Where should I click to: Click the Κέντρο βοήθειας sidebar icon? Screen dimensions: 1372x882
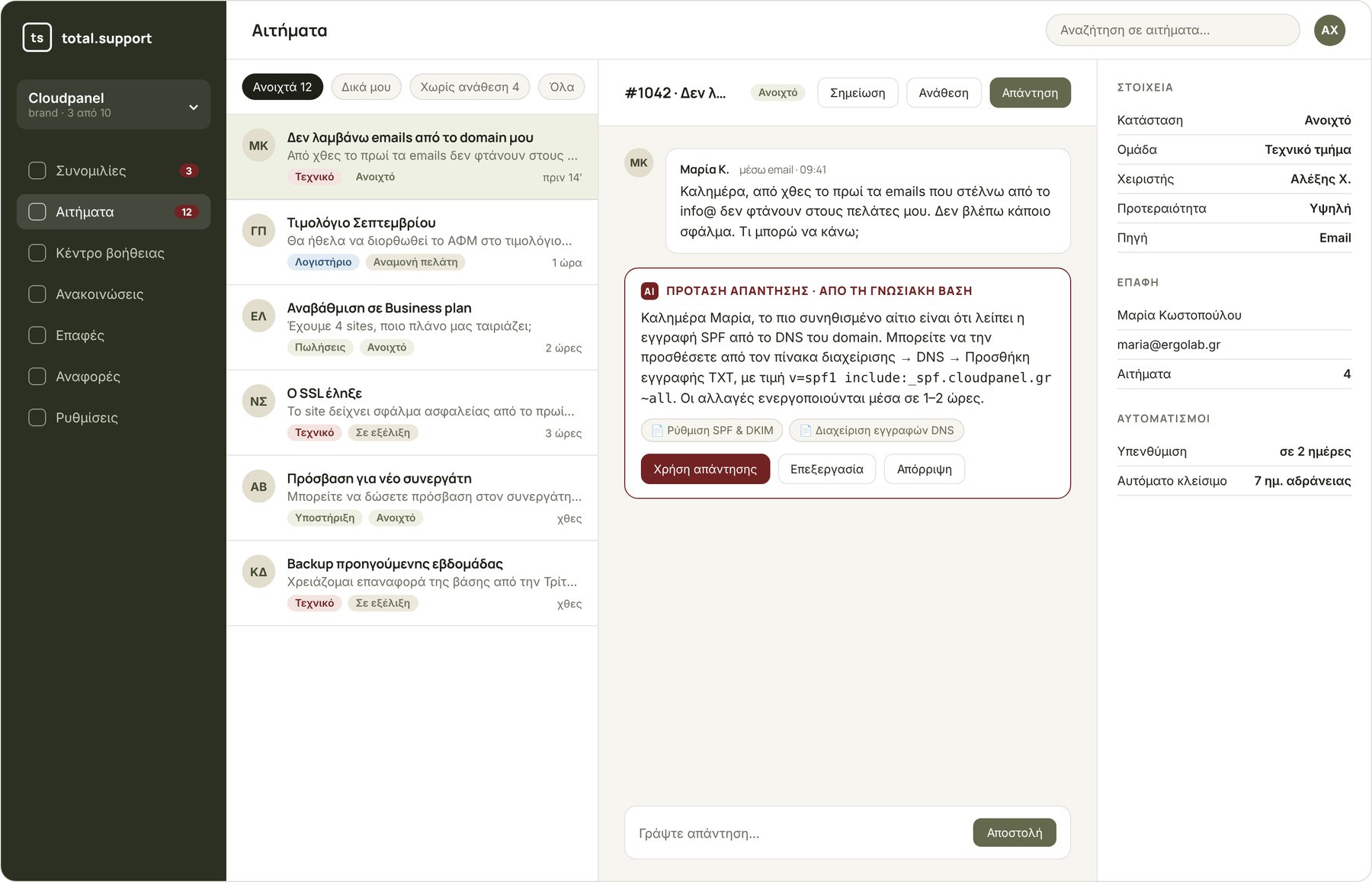[x=37, y=253]
